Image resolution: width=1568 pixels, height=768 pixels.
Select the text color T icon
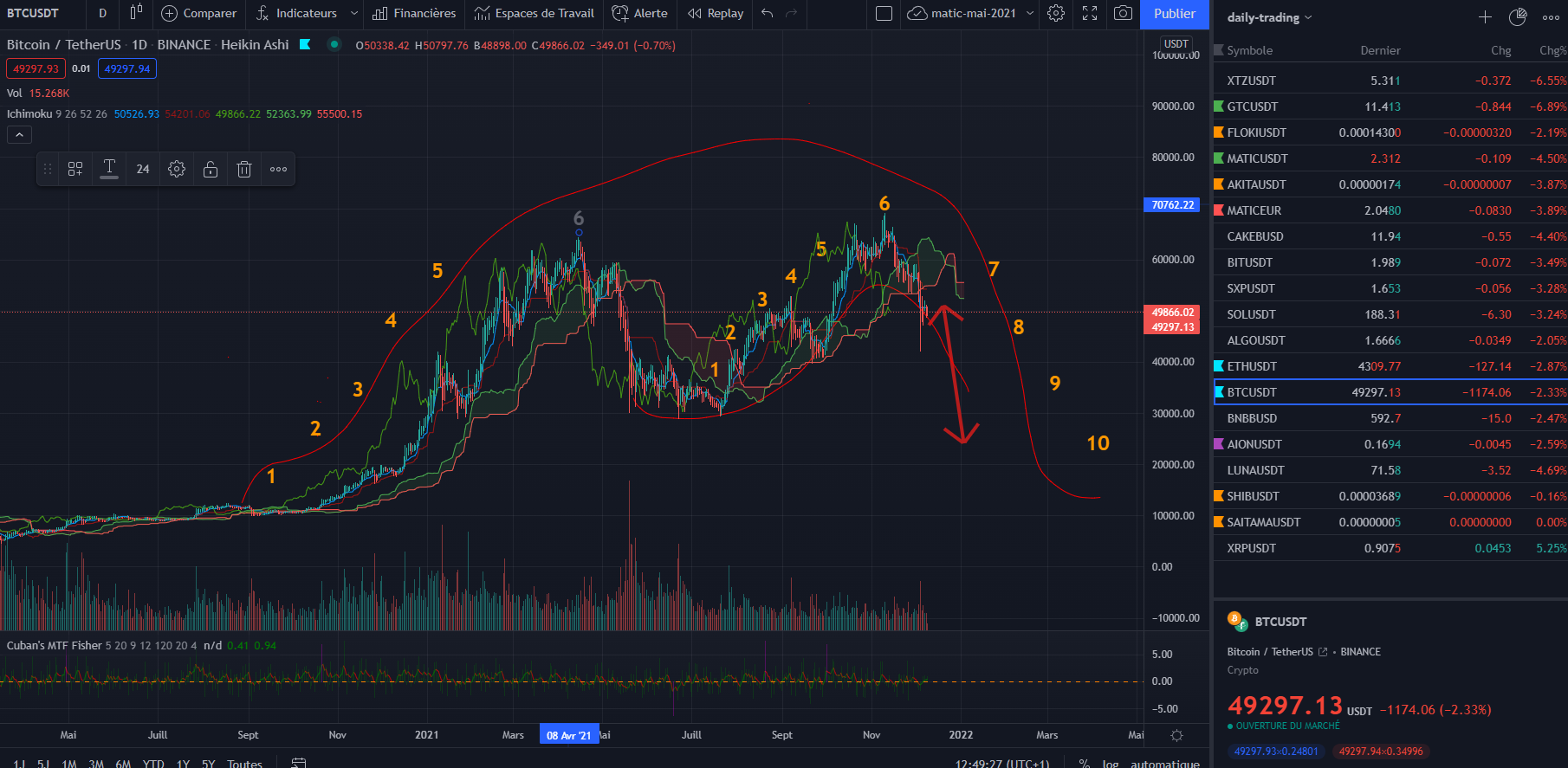(109, 169)
